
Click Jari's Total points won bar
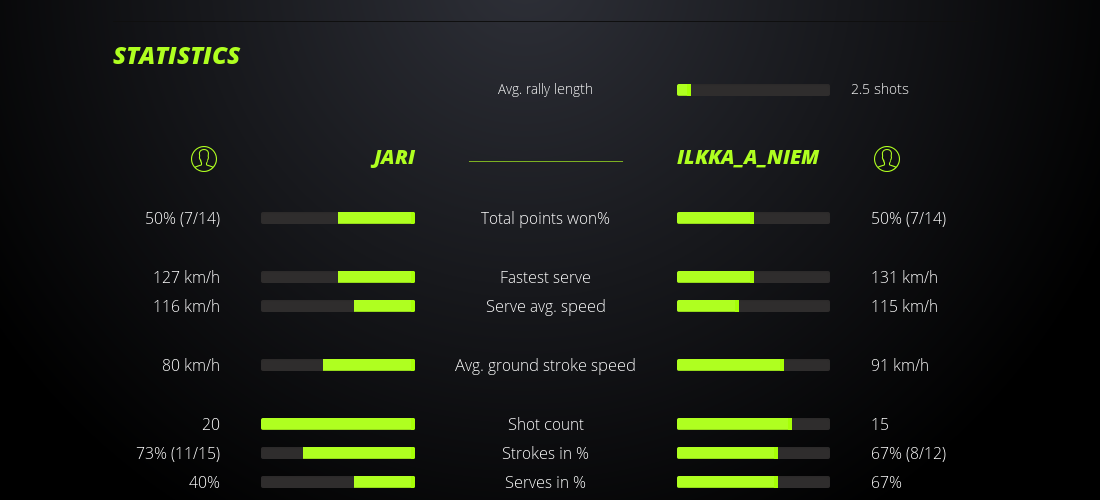pyautogui.click(x=338, y=218)
